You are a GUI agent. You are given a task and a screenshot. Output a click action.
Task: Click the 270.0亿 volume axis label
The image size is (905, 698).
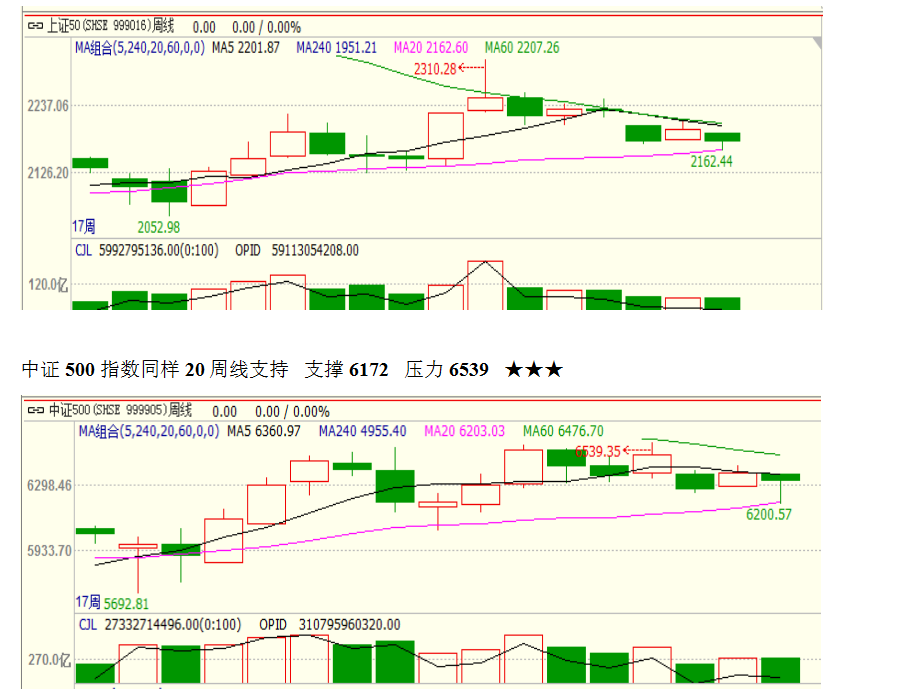[x=50, y=659]
